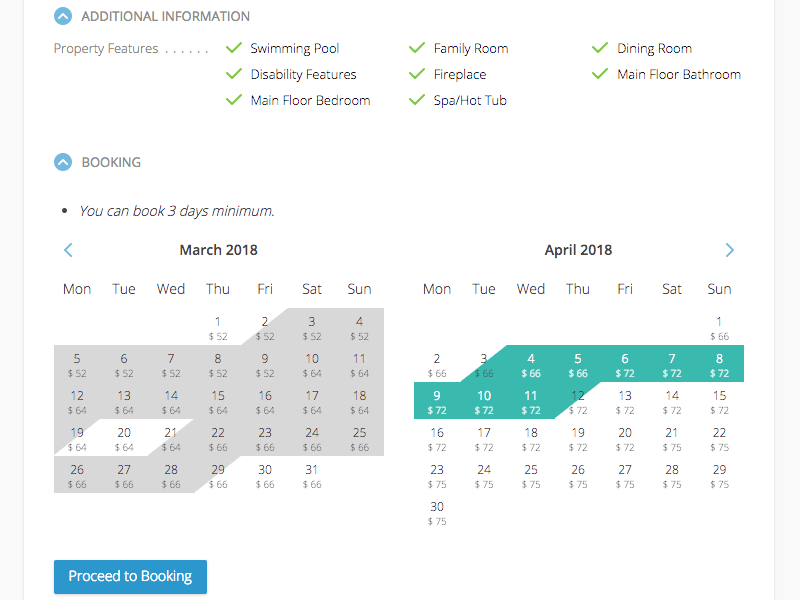800x600 pixels.
Task: Click the Main Floor Bedroom checkmark
Action: (x=234, y=100)
